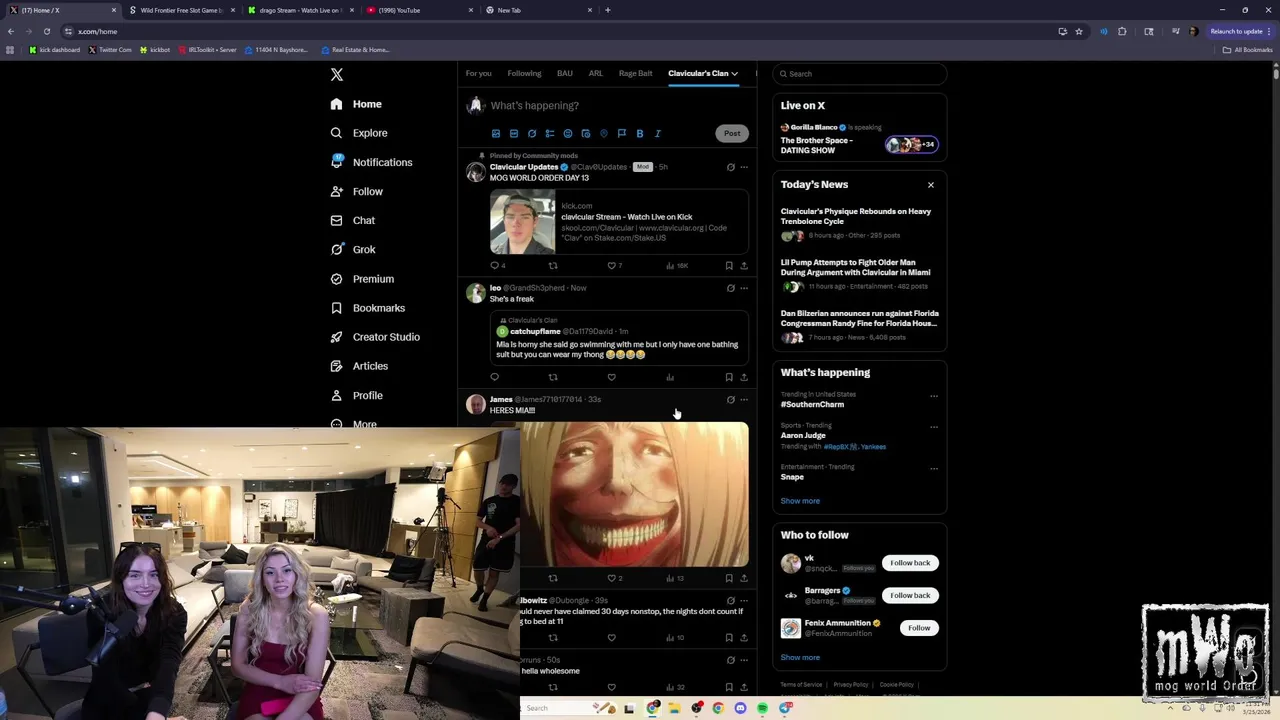Dismiss the Today's News panel
This screenshot has width=1280, height=720.
coord(931,185)
